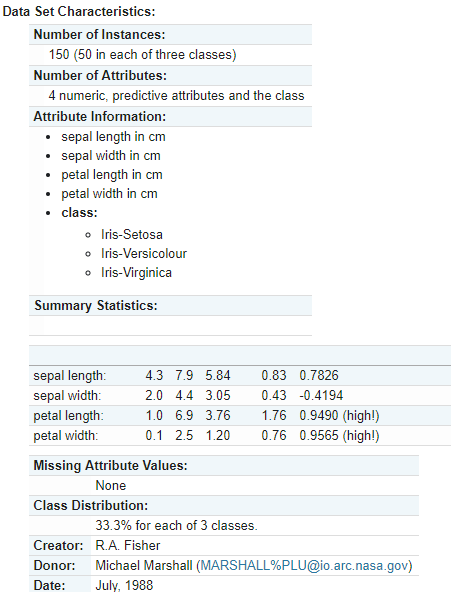Screen dimensions: 451x592
Task: Select the creator name R.A. Fisher
Action: coord(128,546)
